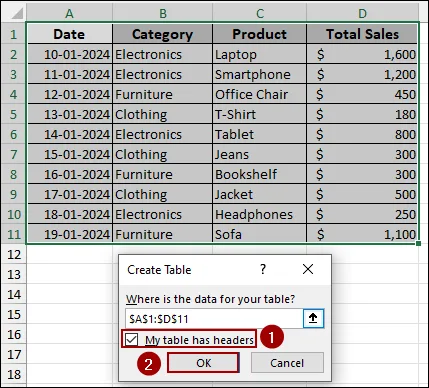Screen dimensions: 429x388
Task: Click the Product header cell
Action: (260, 34)
